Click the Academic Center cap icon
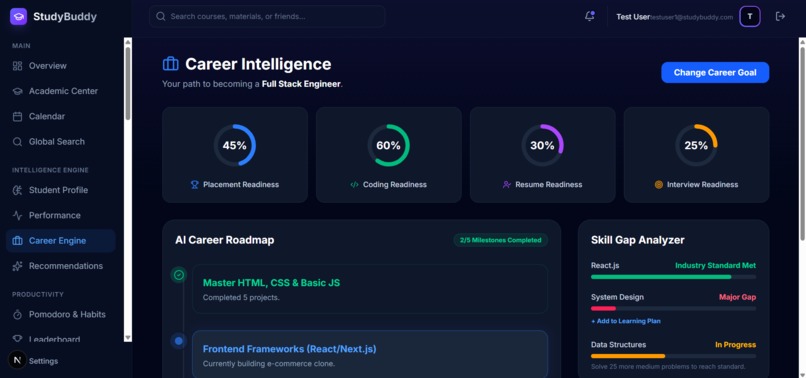 (x=17, y=91)
